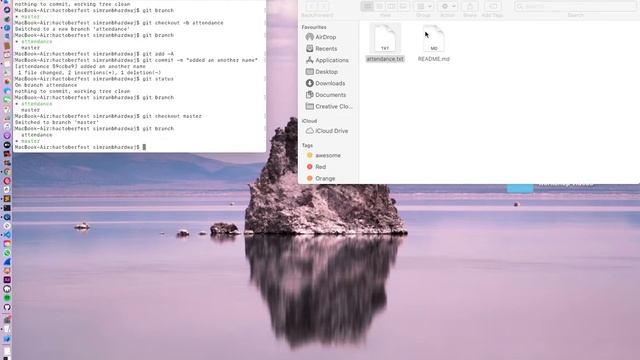Focus the Finder Search field
640x360 pixels.
pos(576,6)
